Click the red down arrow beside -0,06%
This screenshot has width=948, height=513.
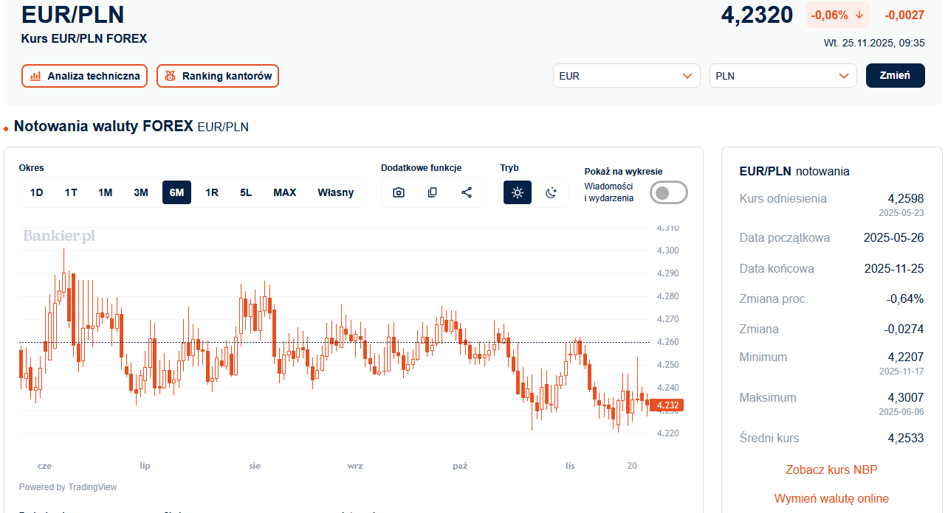point(859,15)
